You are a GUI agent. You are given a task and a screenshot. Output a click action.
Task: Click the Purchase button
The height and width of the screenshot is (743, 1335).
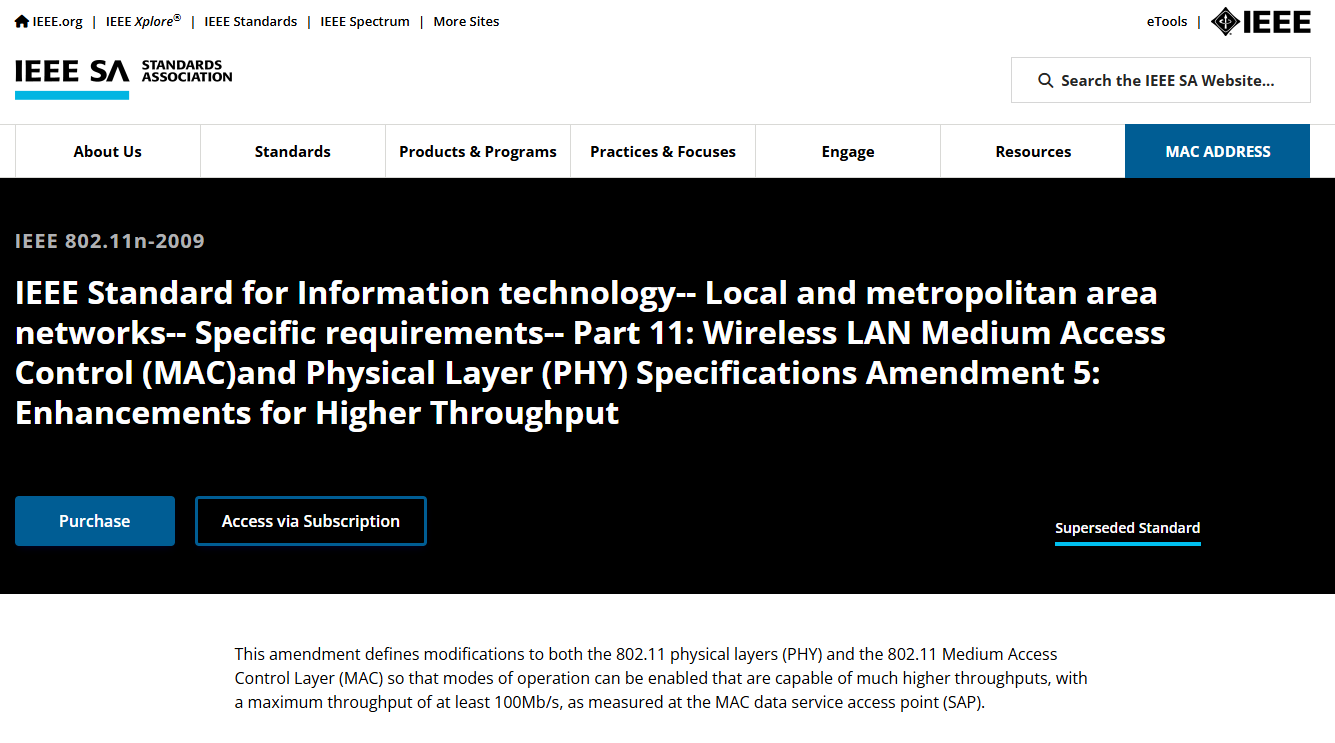95,521
